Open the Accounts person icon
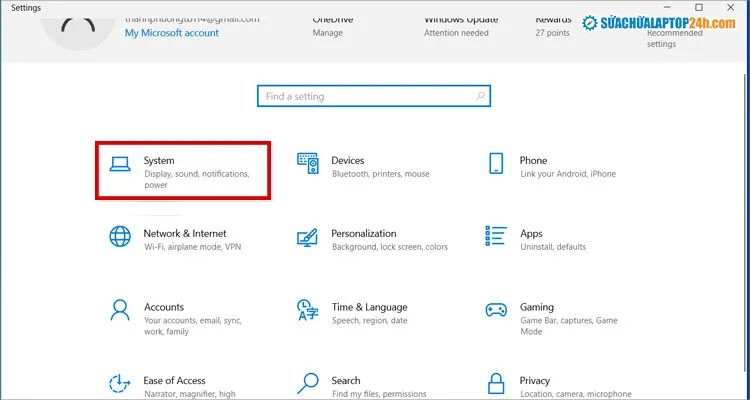Viewport: 750px width, 400px height. pyautogui.click(x=120, y=310)
